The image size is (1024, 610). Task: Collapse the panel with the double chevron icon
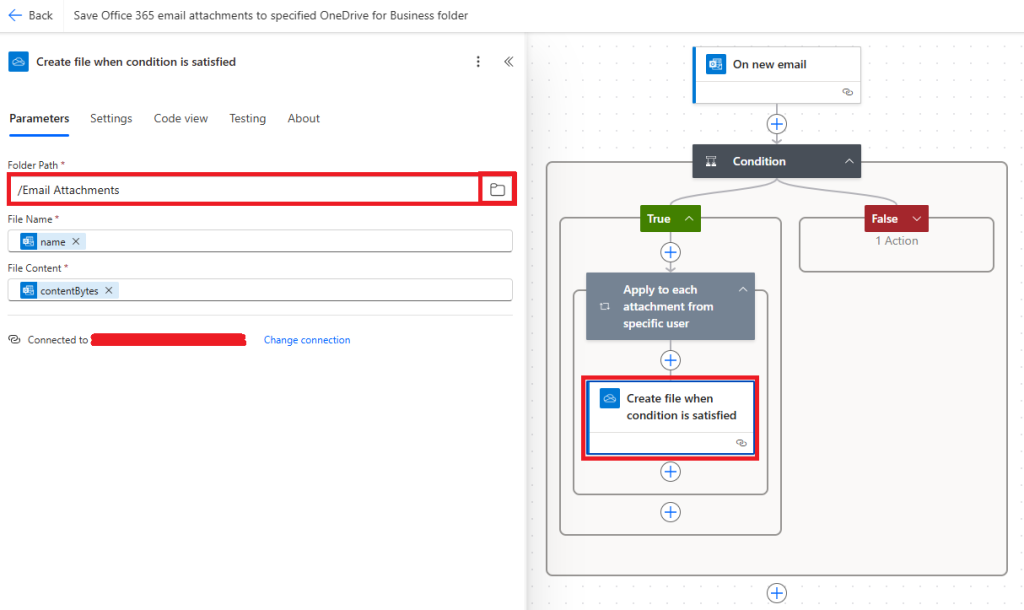[508, 62]
